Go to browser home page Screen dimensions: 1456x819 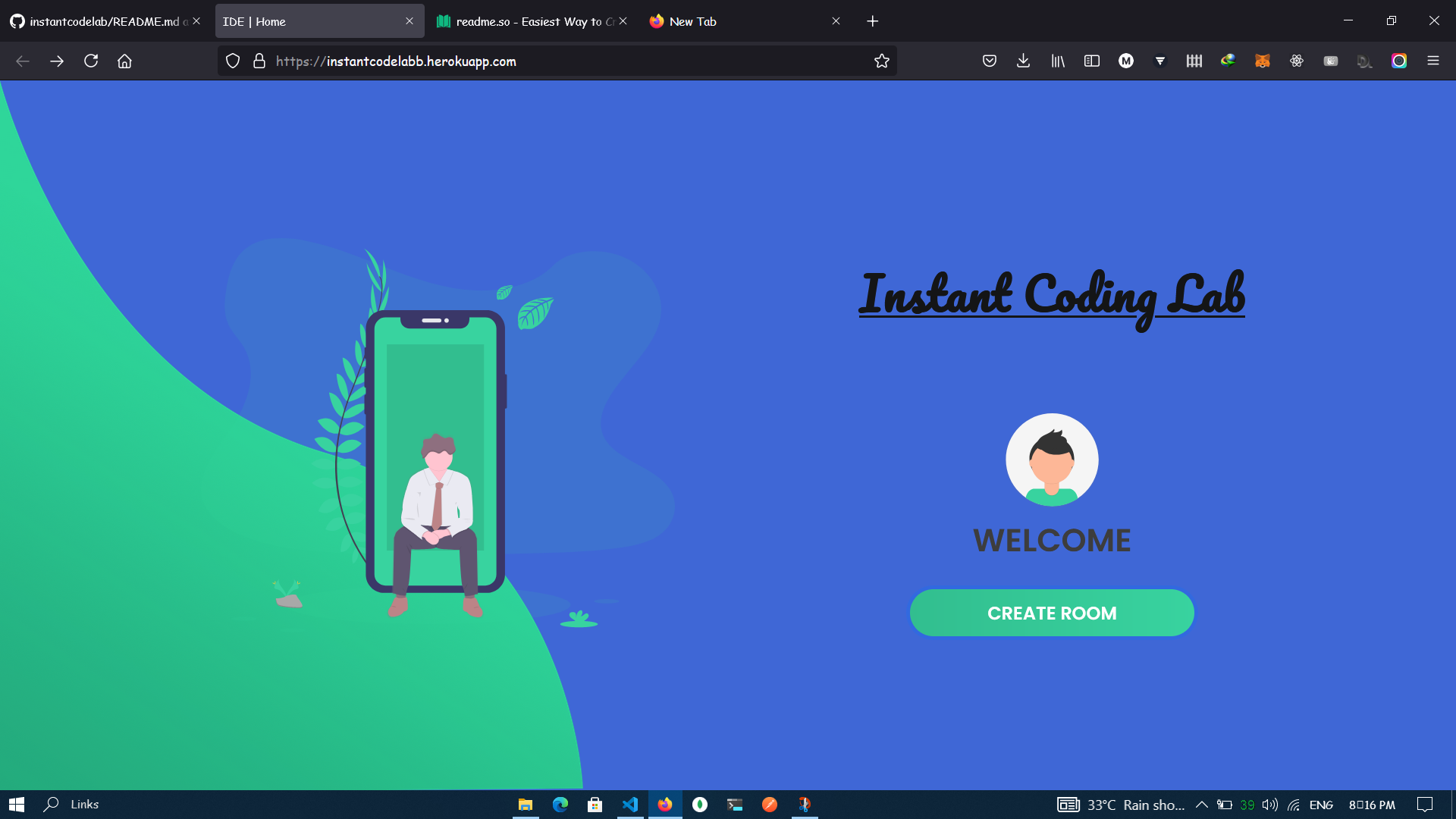124,61
